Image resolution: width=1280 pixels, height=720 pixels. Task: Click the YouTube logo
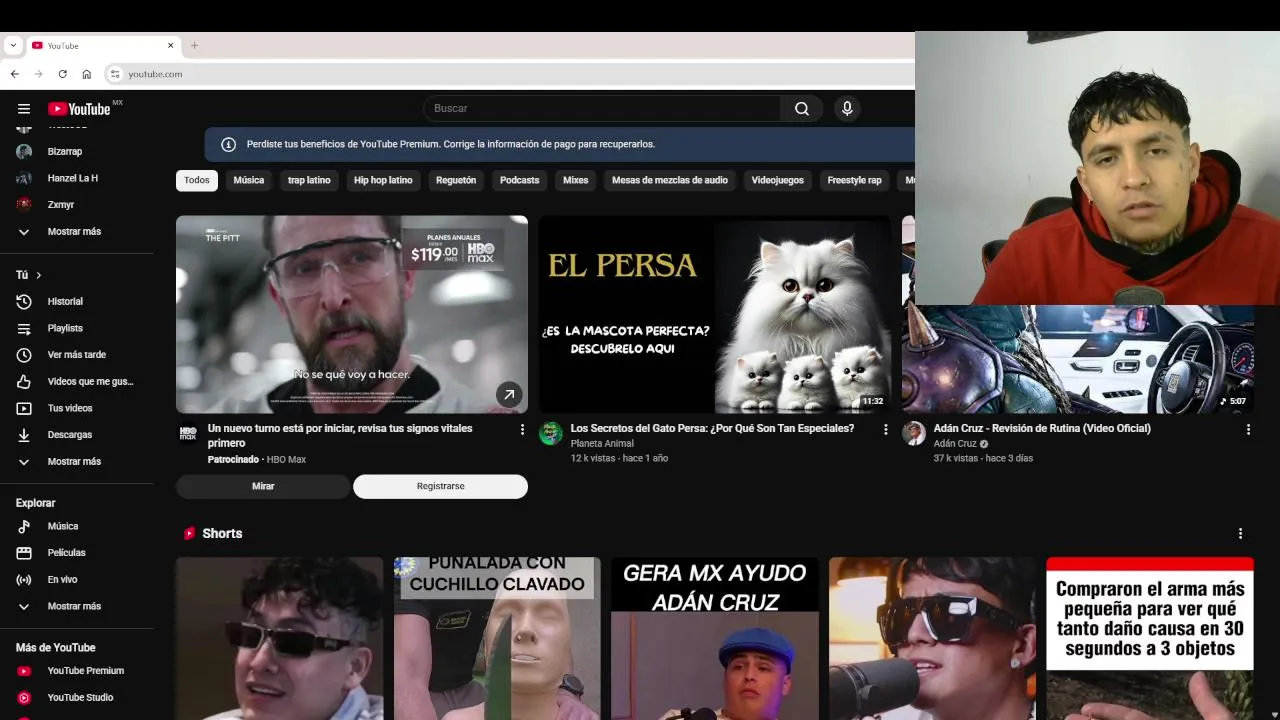79,109
